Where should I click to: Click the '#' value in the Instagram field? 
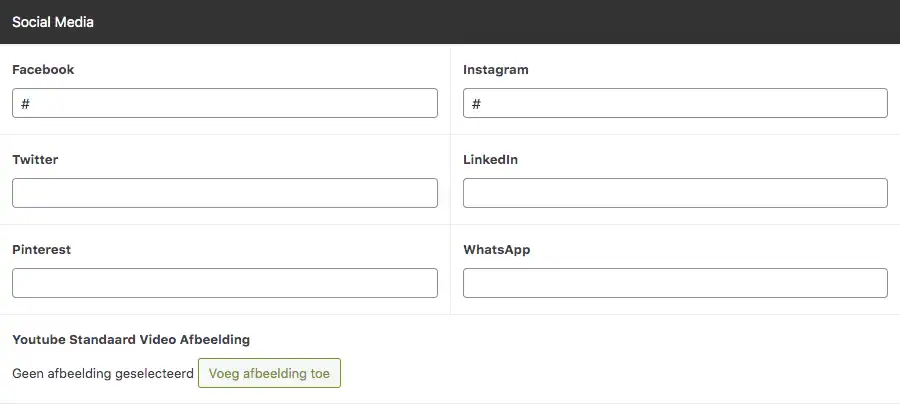point(477,103)
